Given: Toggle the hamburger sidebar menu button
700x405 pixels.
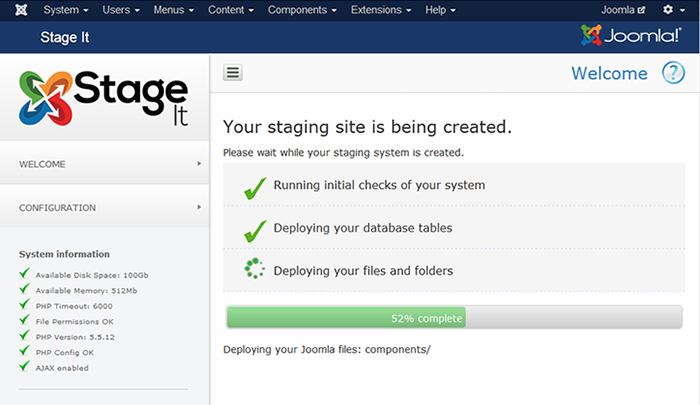Looking at the screenshot, I should 233,72.
